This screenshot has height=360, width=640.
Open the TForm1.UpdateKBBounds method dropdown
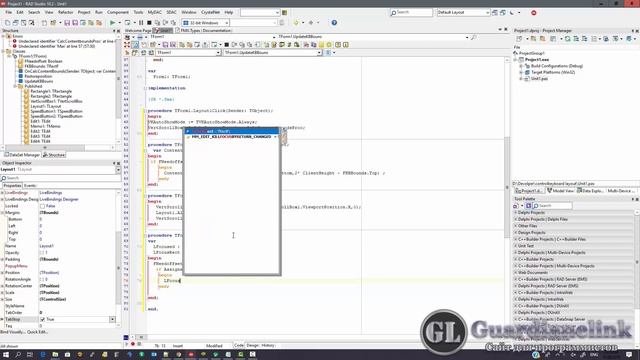319,53
